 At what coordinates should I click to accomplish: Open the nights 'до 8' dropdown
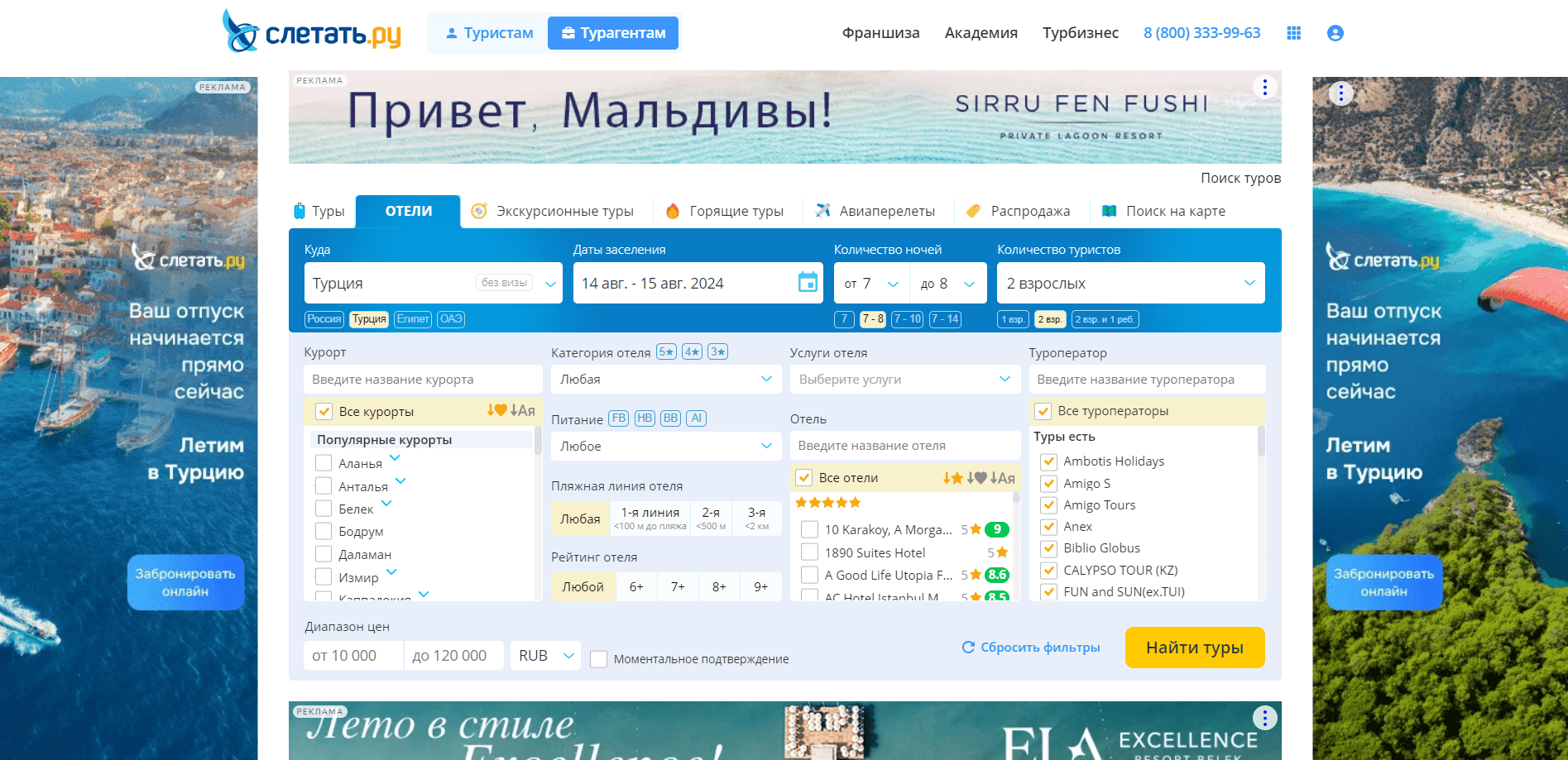click(x=948, y=283)
